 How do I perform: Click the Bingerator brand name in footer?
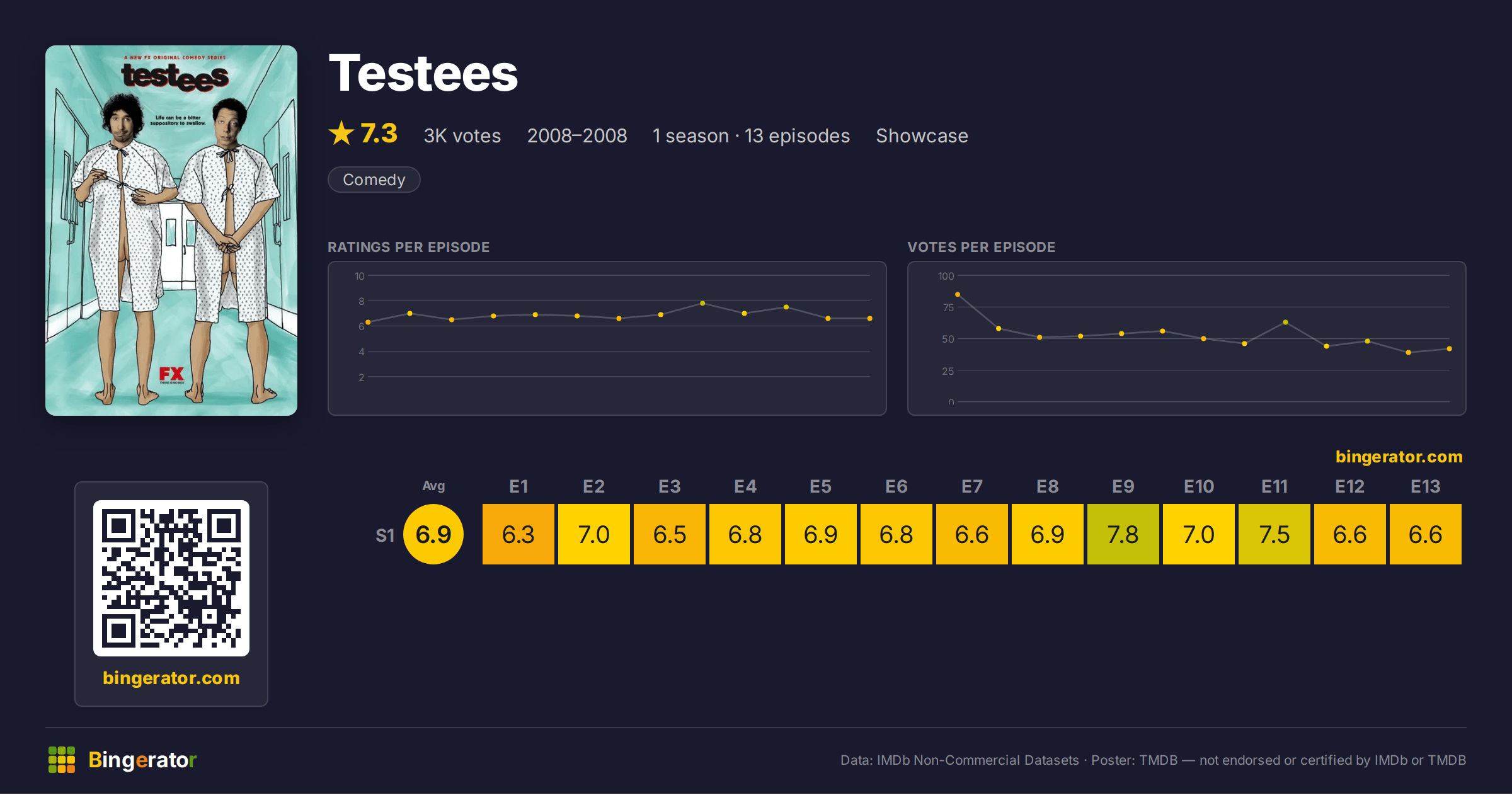pyautogui.click(x=142, y=760)
